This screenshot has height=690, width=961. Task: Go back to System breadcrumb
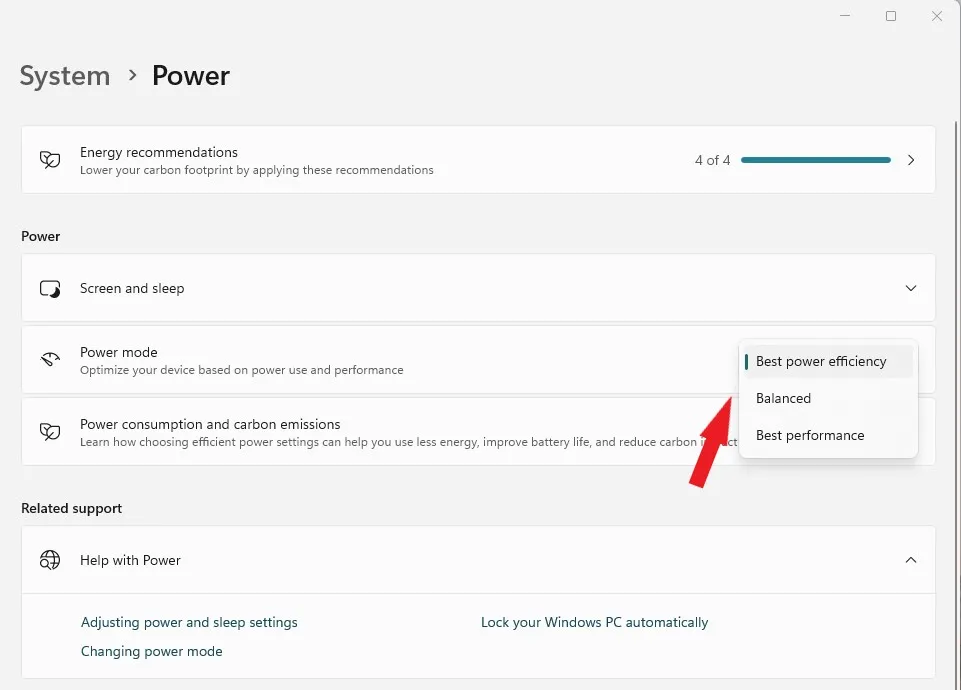point(65,76)
